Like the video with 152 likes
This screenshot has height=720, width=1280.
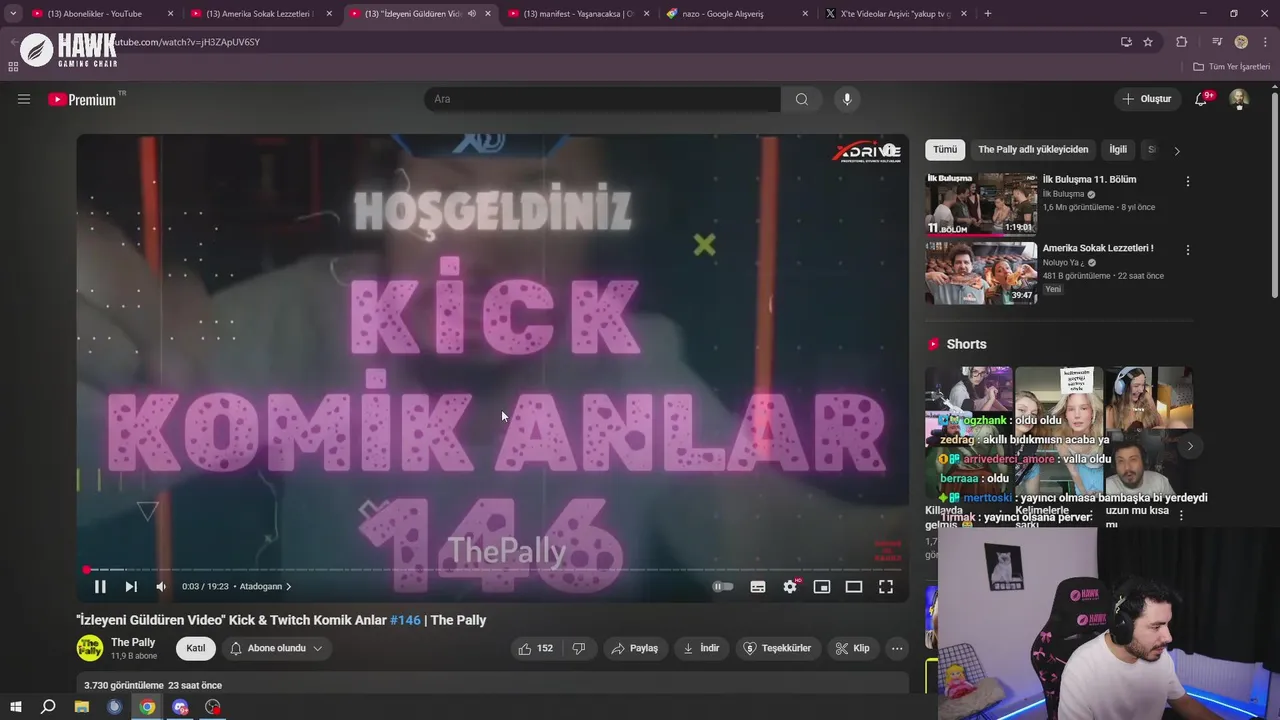pyautogui.click(x=535, y=648)
